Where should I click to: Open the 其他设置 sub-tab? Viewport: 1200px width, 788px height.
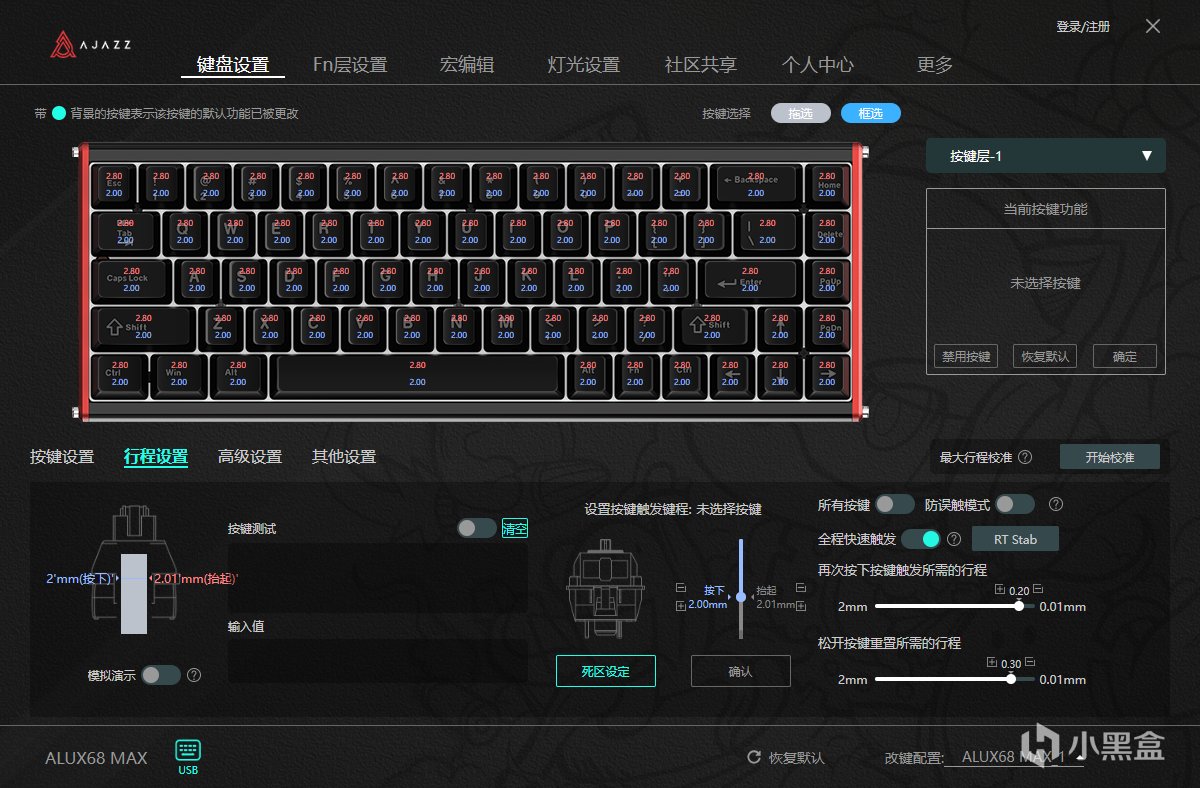point(344,457)
